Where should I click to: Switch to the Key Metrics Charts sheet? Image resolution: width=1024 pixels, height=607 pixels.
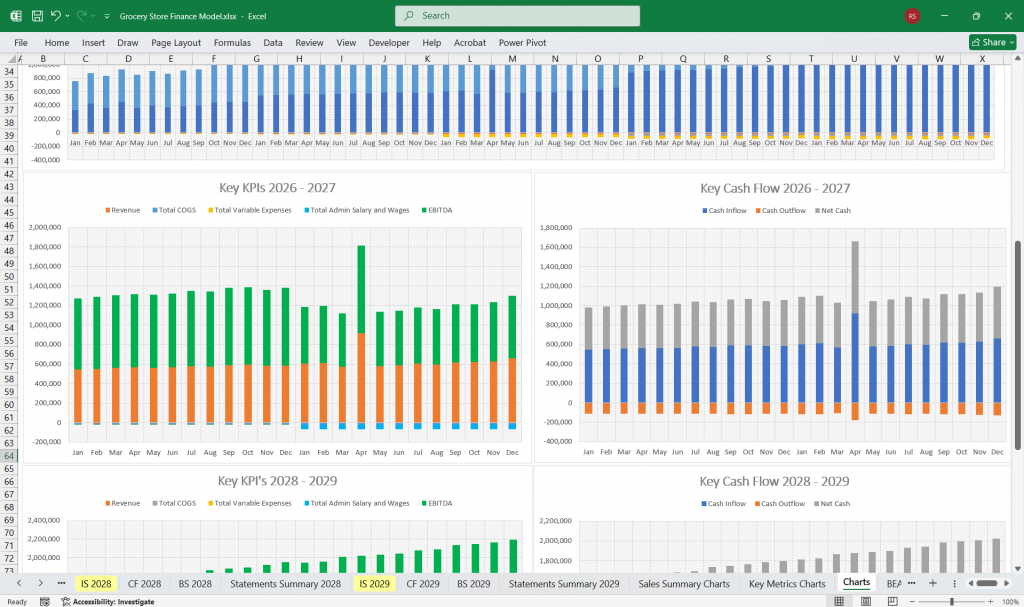(787, 583)
